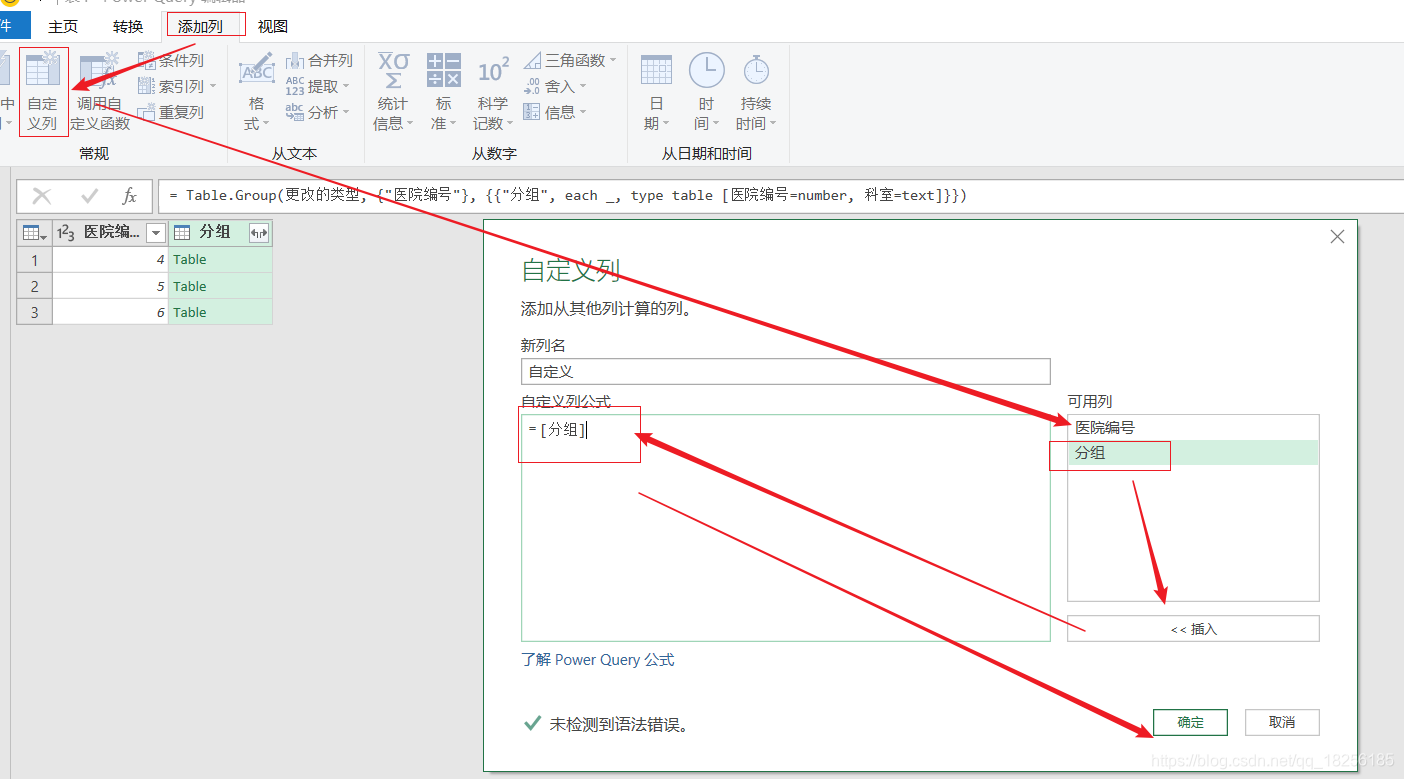Viewport: 1404px width, 779px height.
Task: Click inside the formula bar text
Action: (x=568, y=196)
